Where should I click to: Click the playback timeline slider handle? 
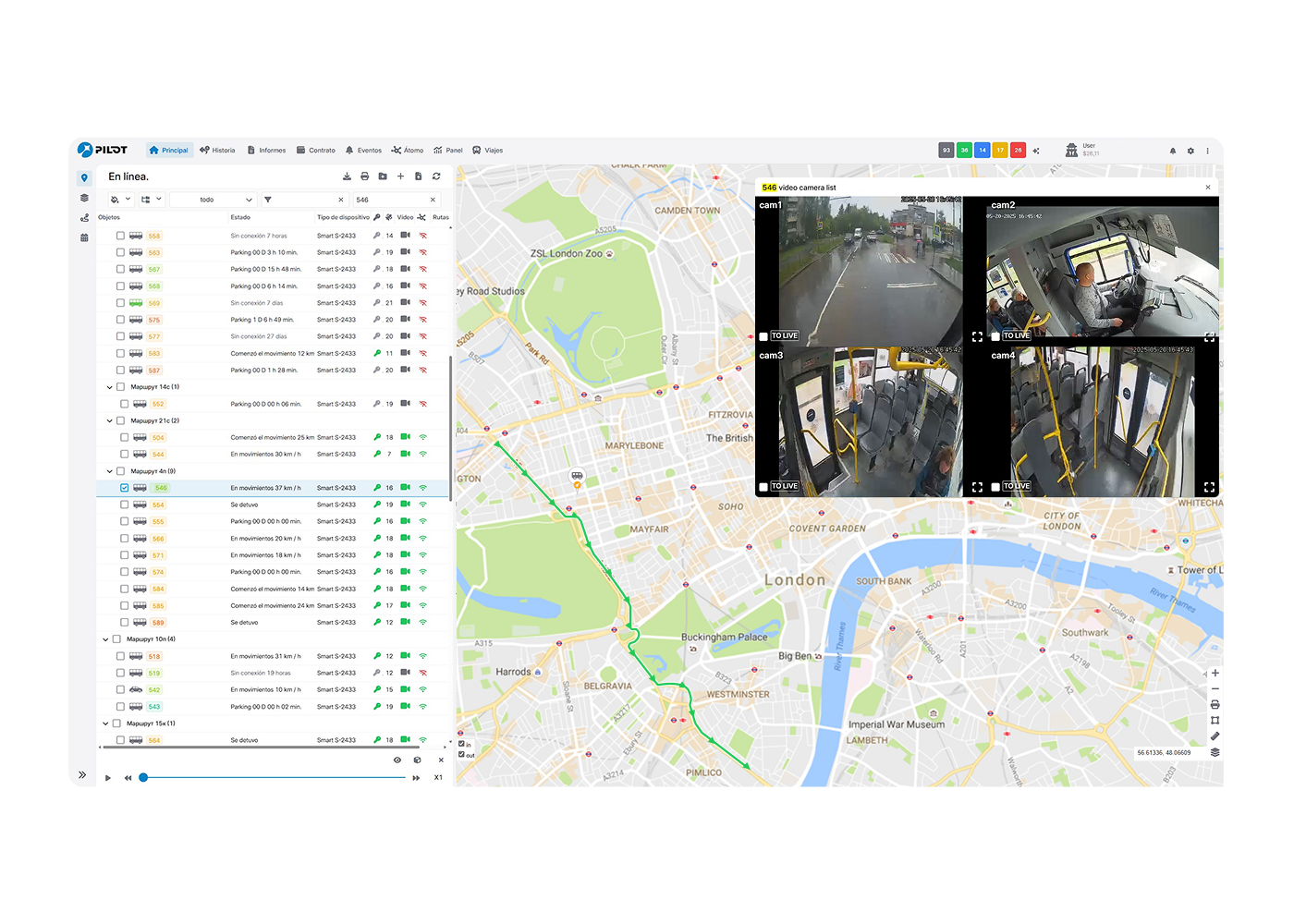click(143, 778)
